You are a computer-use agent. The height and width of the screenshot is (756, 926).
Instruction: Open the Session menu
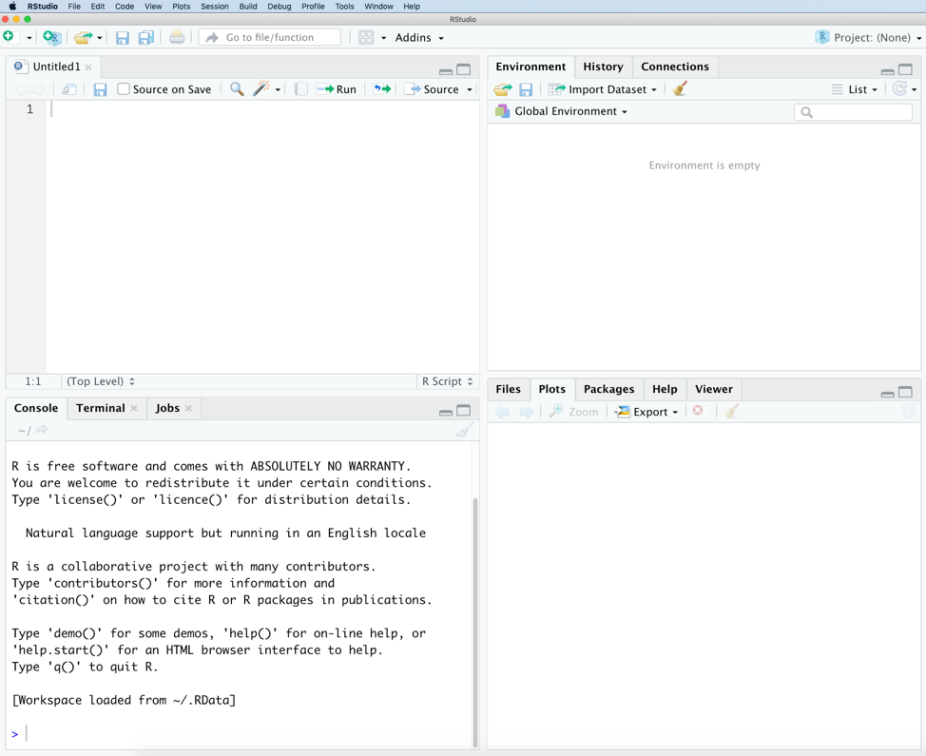click(x=214, y=6)
